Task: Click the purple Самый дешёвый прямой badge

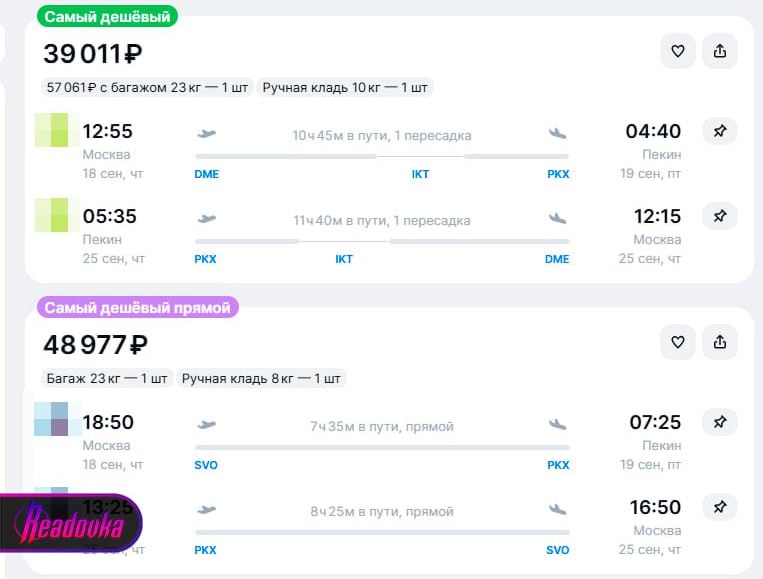Action: click(138, 307)
